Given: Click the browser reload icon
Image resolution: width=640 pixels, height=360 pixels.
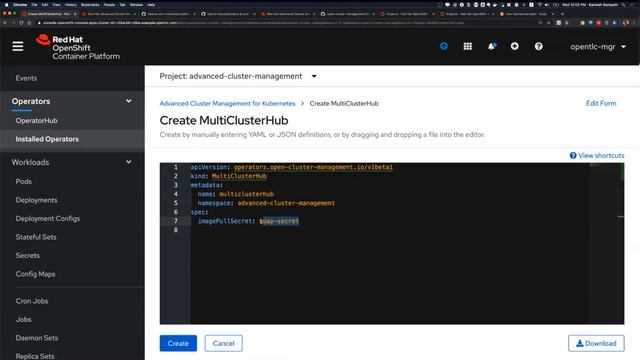Looking at the screenshot, I should click(21, 23).
